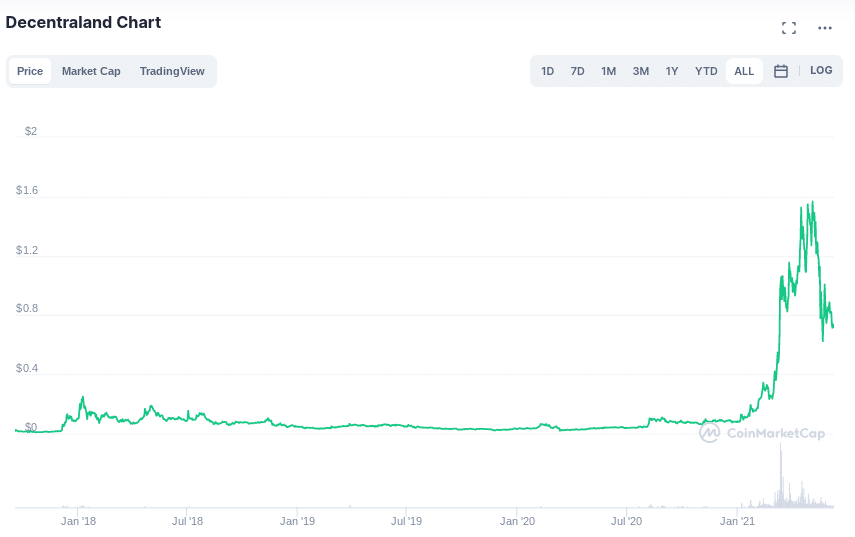
Task: Click the $0.4 price axis label
Action: click(27, 369)
